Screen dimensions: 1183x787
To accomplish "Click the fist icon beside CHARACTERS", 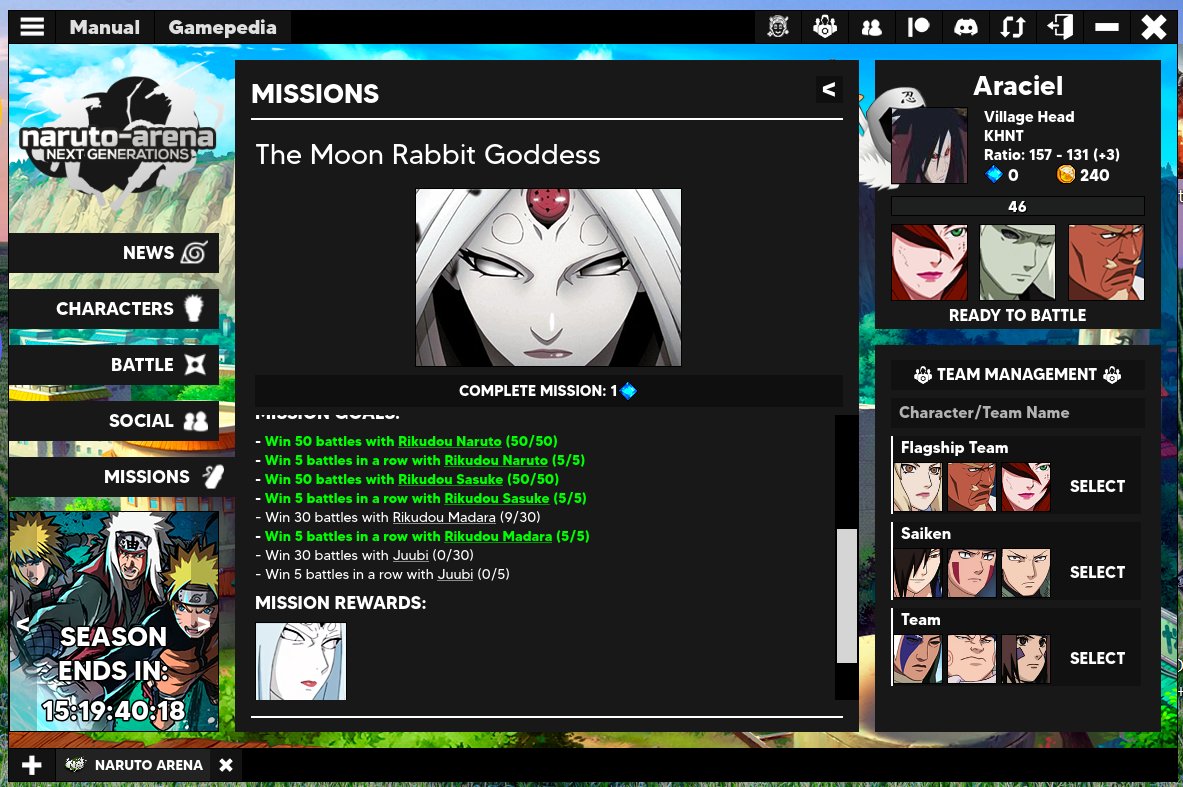I will coord(194,309).
